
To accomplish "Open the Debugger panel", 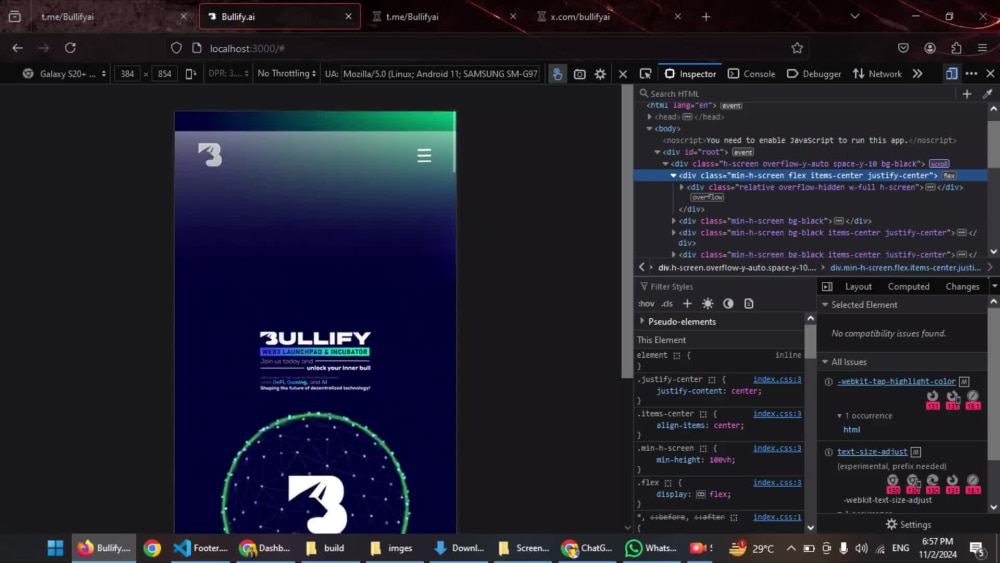I will coord(814,74).
